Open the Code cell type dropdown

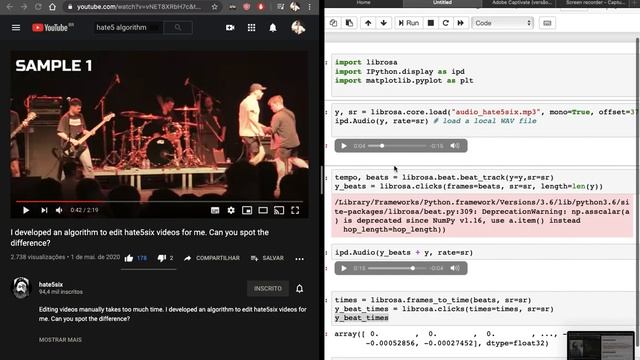(x=502, y=23)
